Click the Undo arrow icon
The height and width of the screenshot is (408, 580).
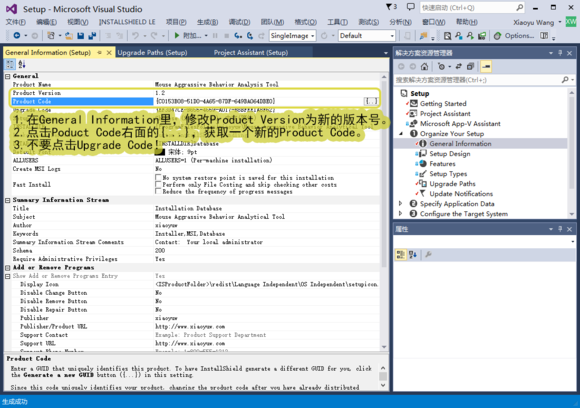coord(135,36)
